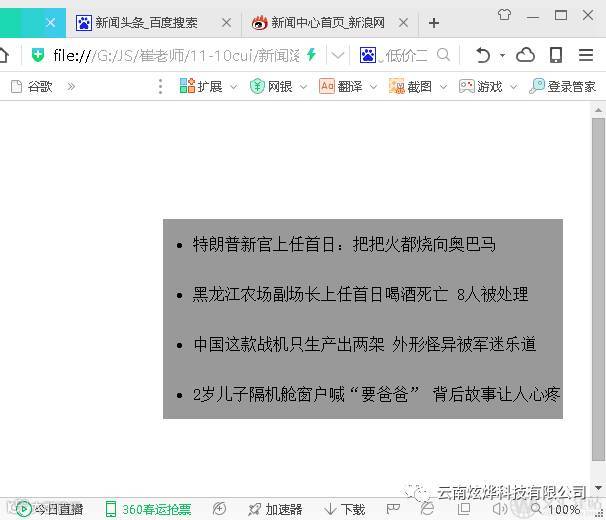Open a new tab with the plus button
The image size is (606, 520).
(x=434, y=23)
